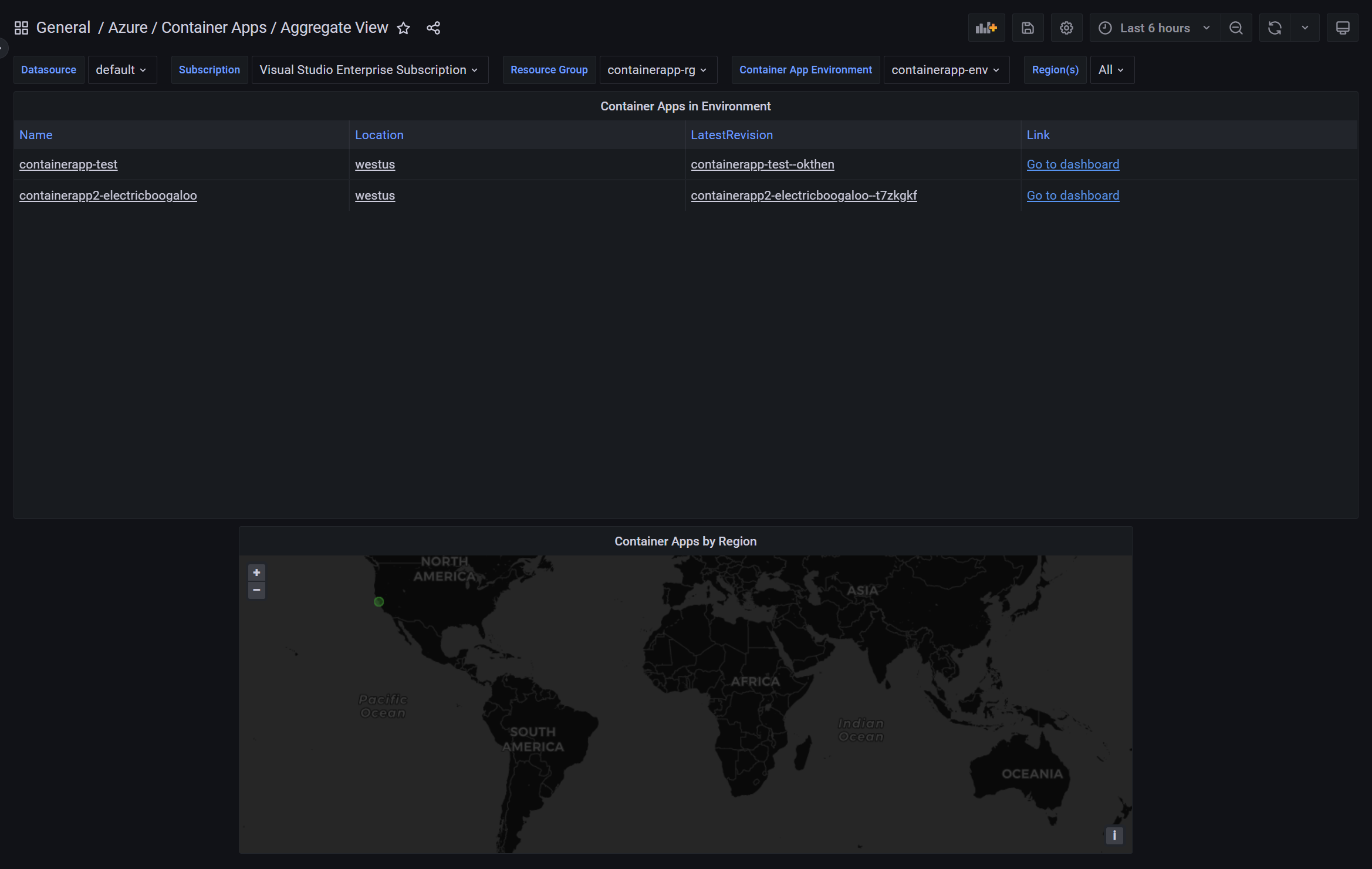Viewport: 1372px width, 869px height.
Task: Open the containerapp2-electricboogaloo name link
Action: point(108,196)
